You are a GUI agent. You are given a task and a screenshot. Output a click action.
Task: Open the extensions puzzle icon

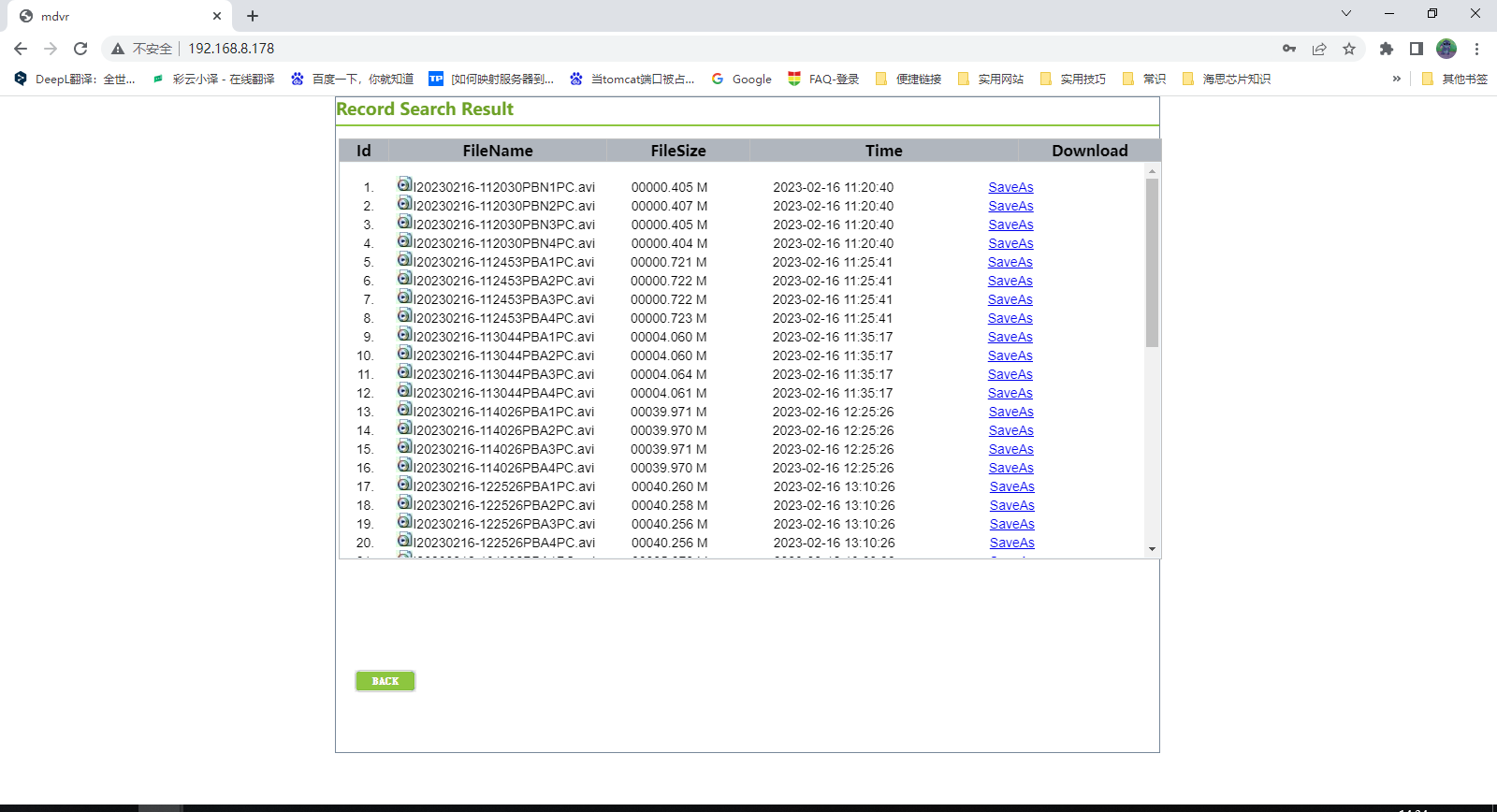pyautogui.click(x=1387, y=49)
